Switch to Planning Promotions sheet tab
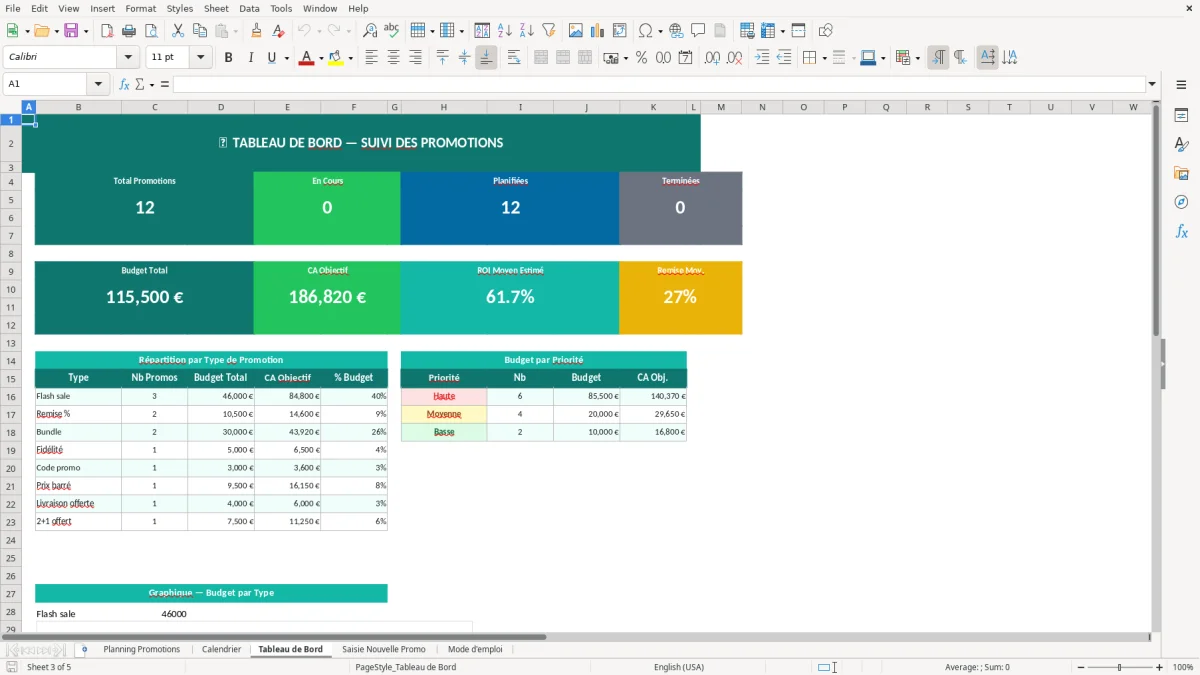This screenshot has height=675, width=1200. (142, 649)
